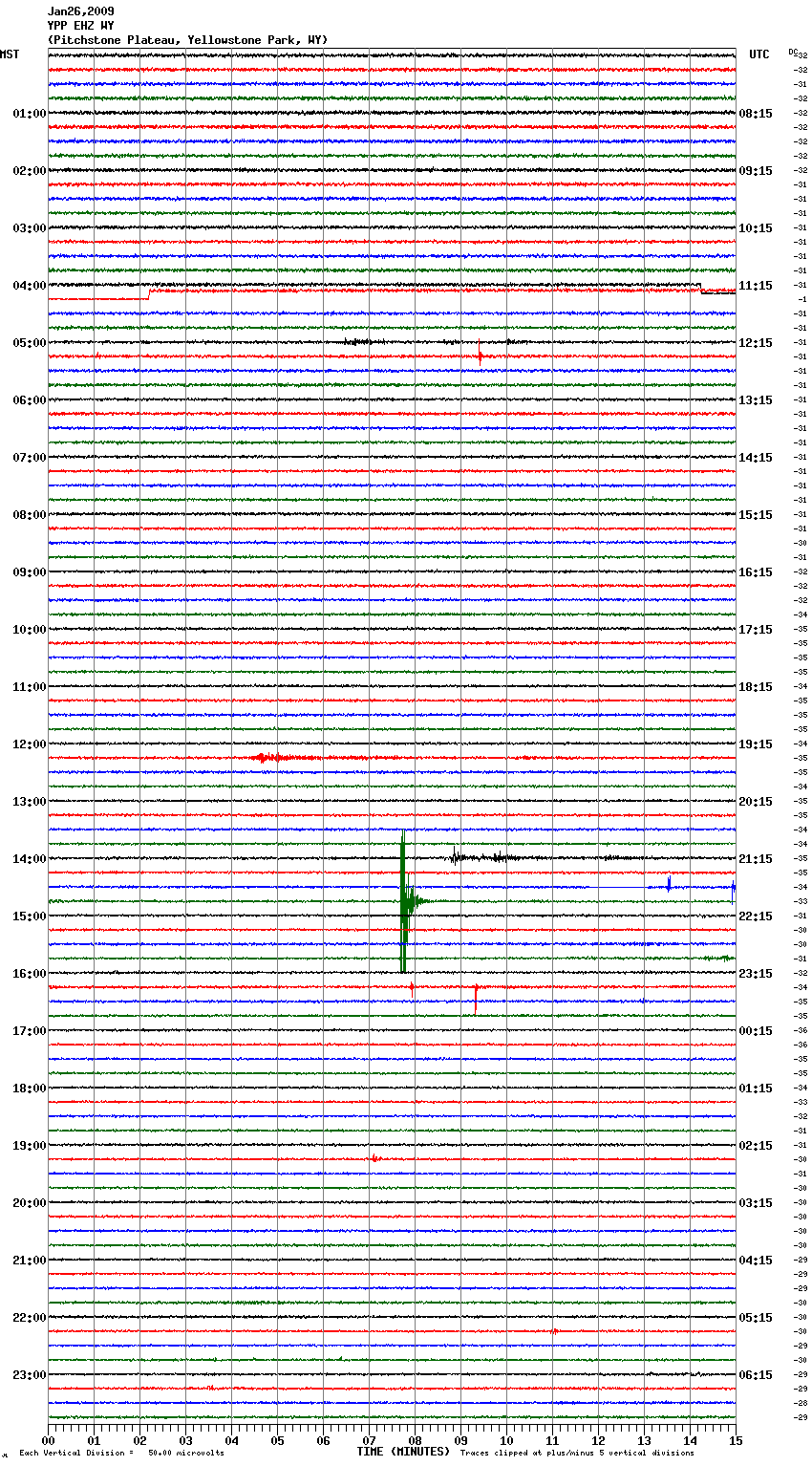
Task: Click the 21:15 UTC time label
Action: (756, 859)
